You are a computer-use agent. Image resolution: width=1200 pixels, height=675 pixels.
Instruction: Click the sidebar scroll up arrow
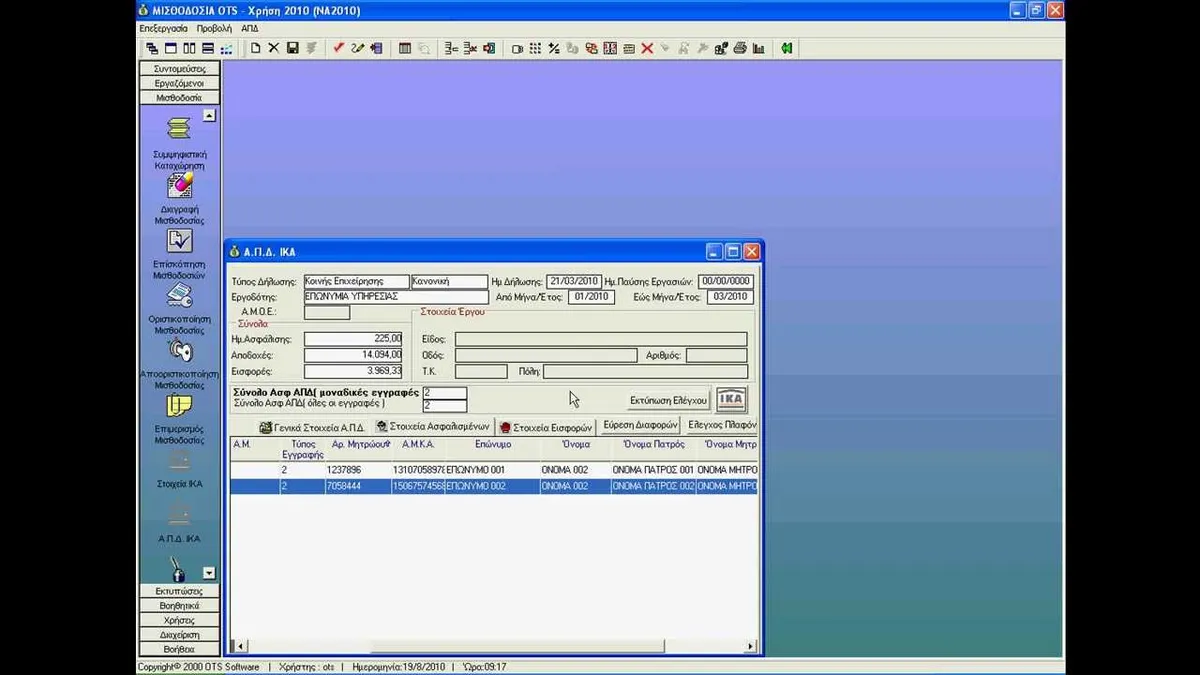pos(209,115)
